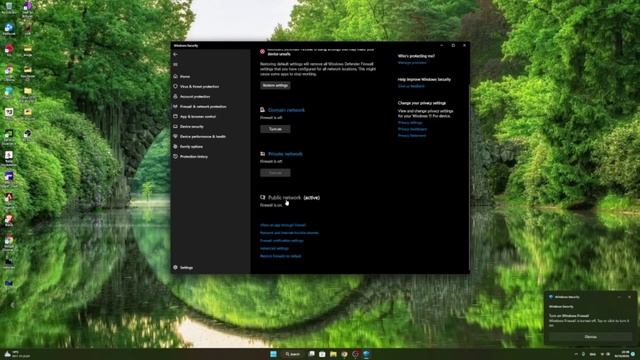Viewport: 640px width, 360px height.
Task: Open Network and Internet troubleshooter link
Action: point(289,233)
